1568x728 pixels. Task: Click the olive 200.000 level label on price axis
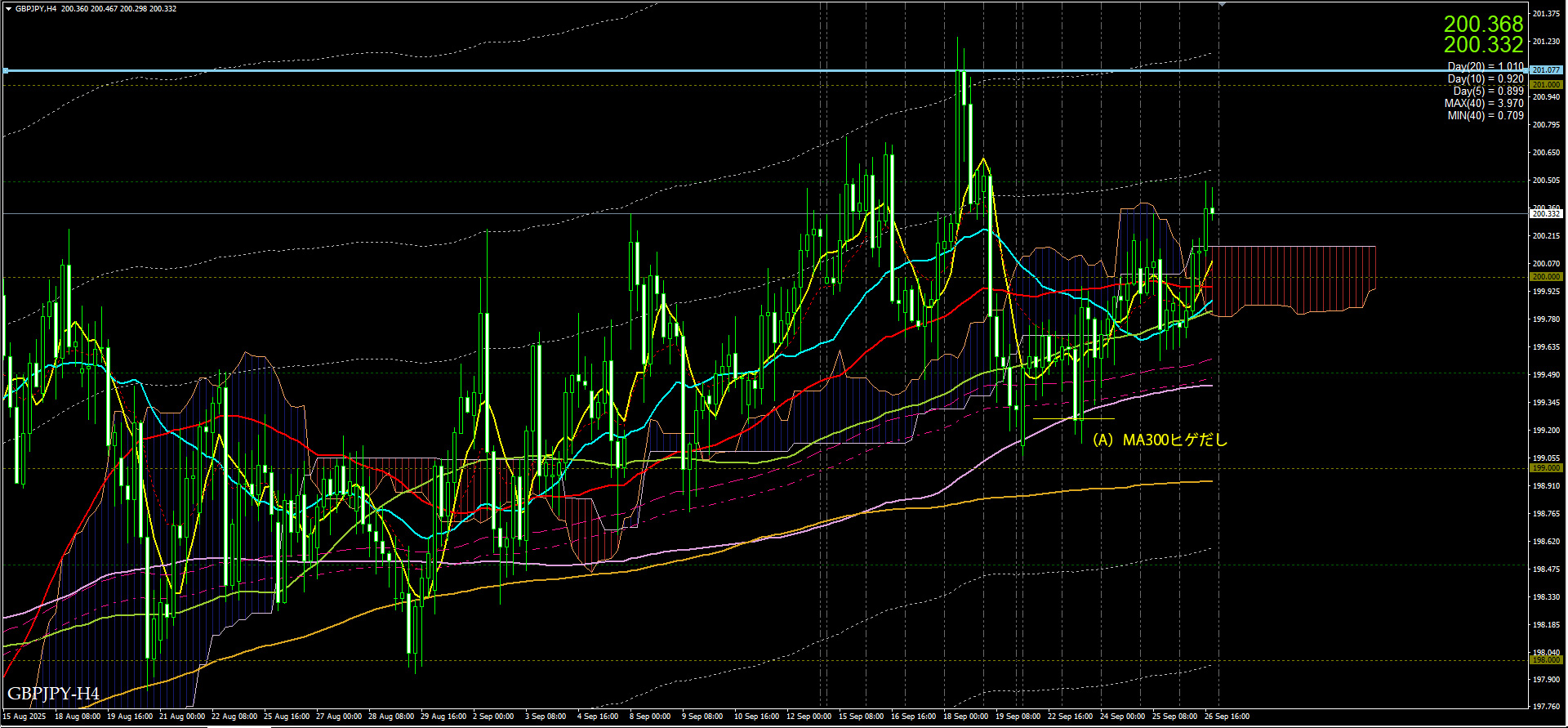[1546, 277]
